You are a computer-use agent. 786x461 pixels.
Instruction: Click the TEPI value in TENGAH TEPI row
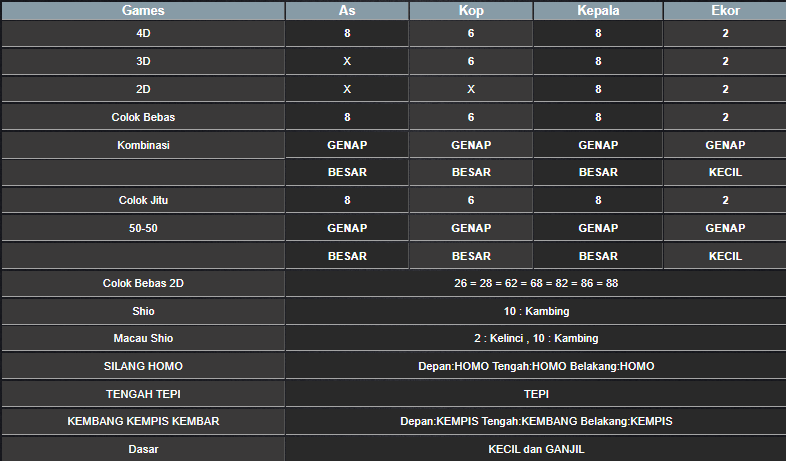[536, 394]
